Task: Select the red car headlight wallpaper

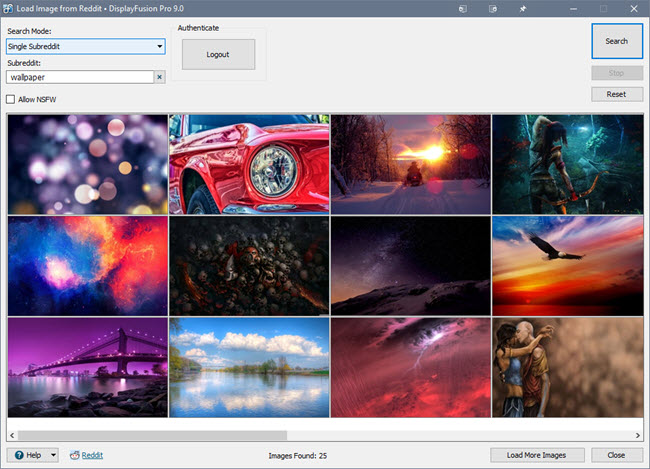Action: (249, 164)
